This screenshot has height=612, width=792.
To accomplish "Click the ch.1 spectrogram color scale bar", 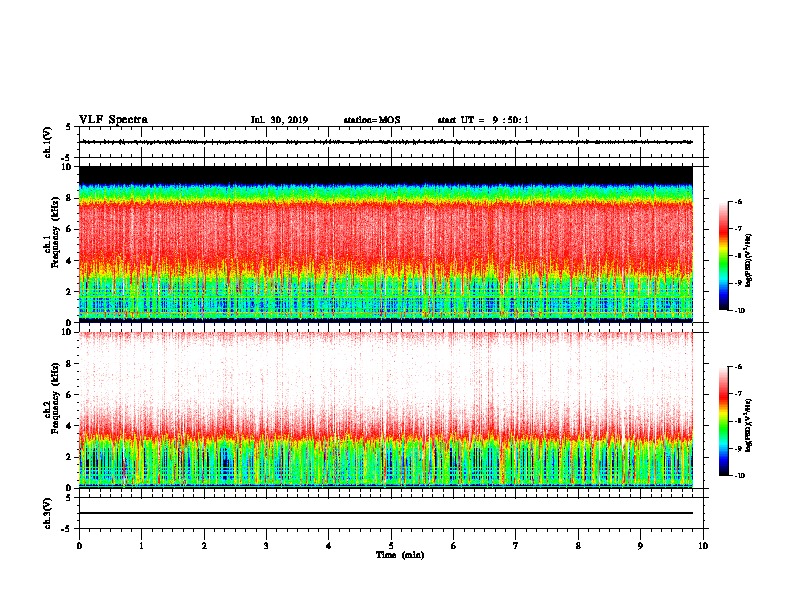I will [x=723, y=256].
